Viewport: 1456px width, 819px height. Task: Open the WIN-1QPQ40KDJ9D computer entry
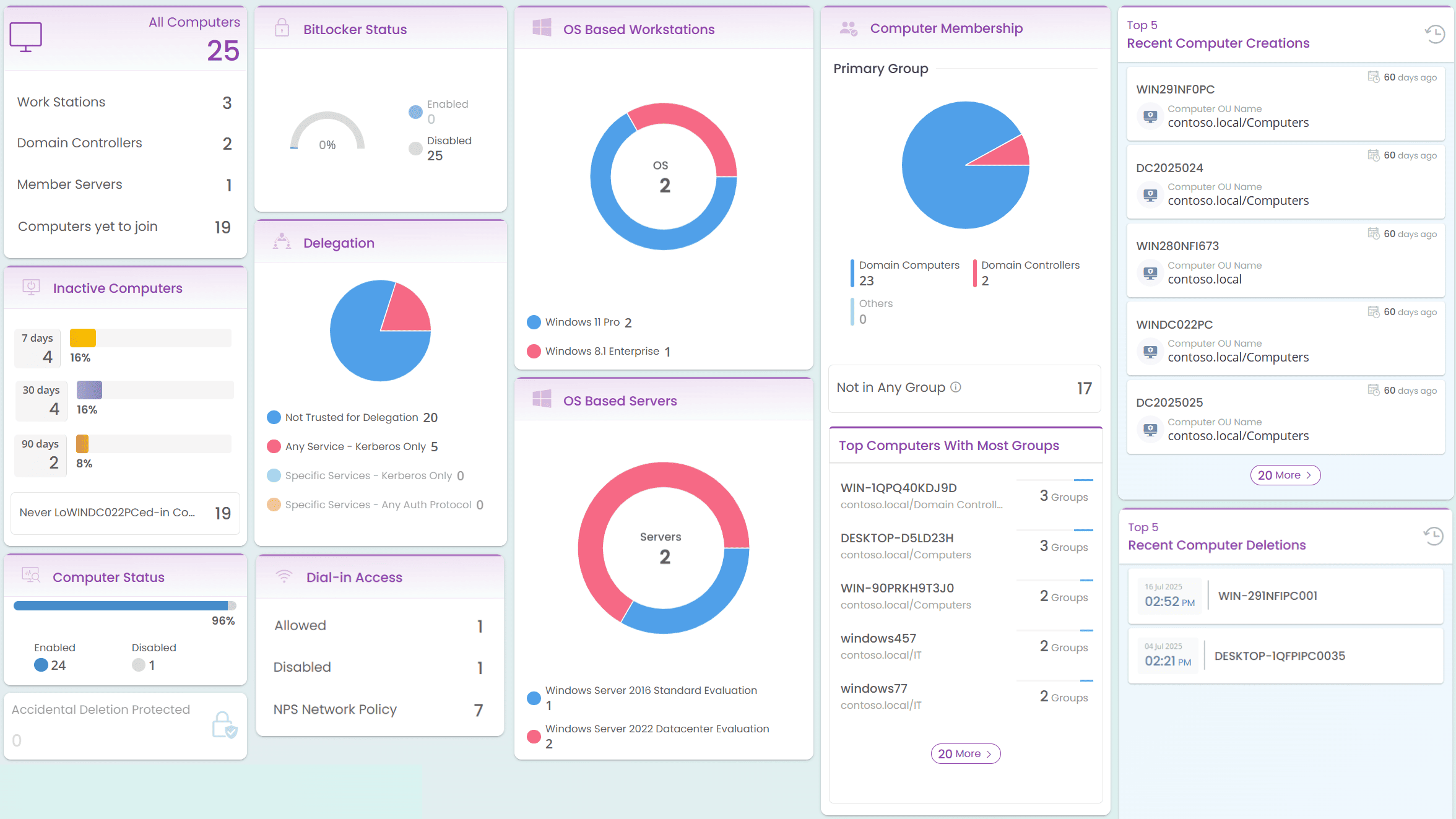coord(898,488)
